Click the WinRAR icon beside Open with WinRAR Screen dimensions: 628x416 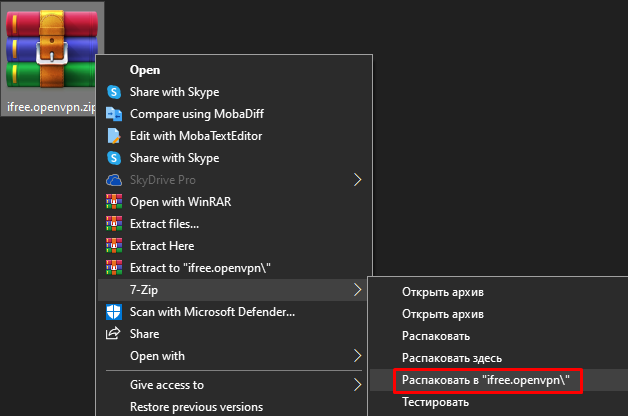coord(113,202)
